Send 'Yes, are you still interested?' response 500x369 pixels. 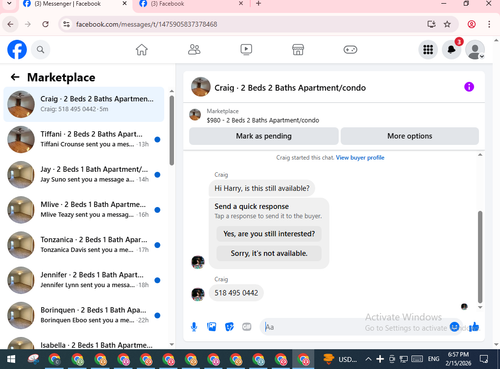coord(269,234)
